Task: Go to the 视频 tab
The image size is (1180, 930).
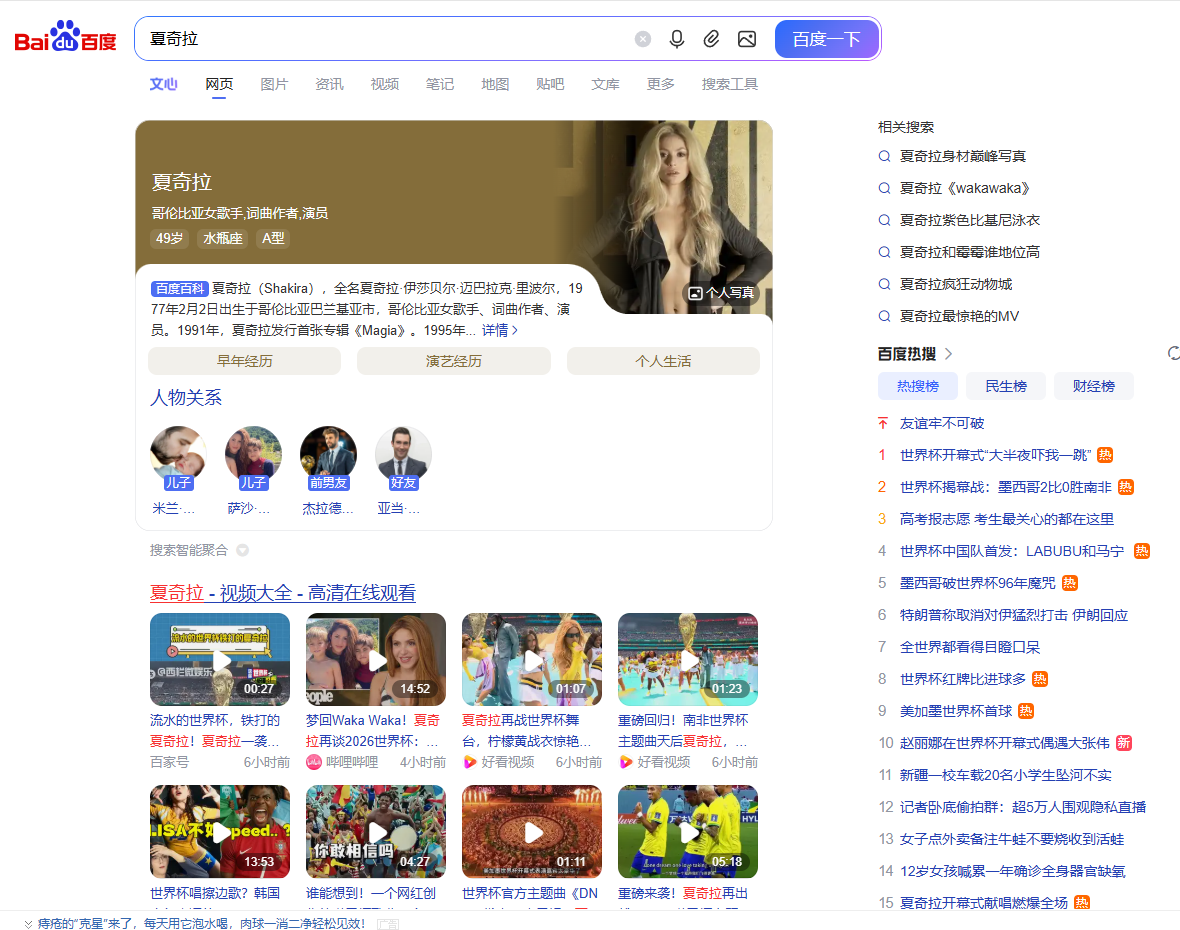Action: (x=385, y=84)
